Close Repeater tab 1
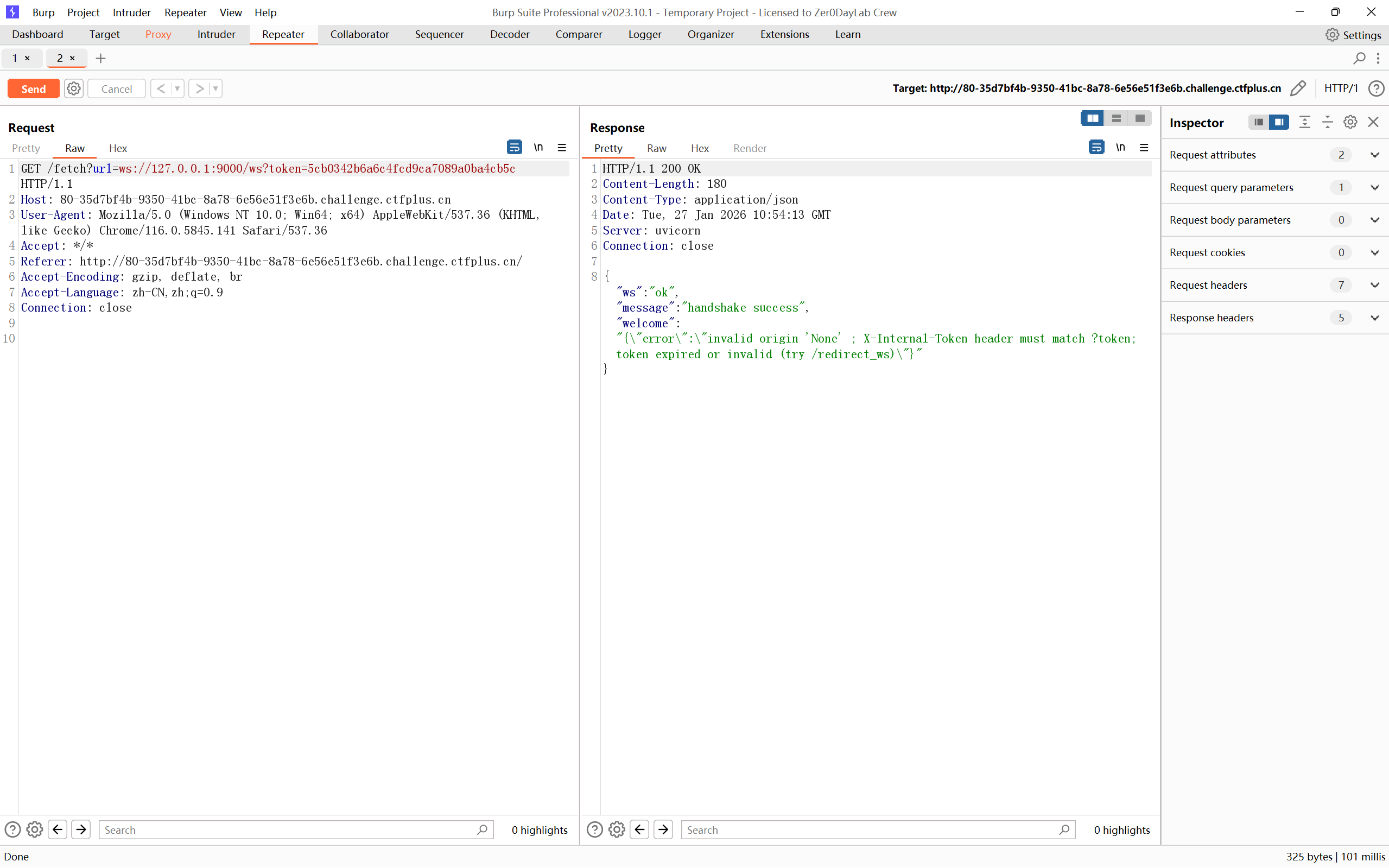 click(x=27, y=58)
